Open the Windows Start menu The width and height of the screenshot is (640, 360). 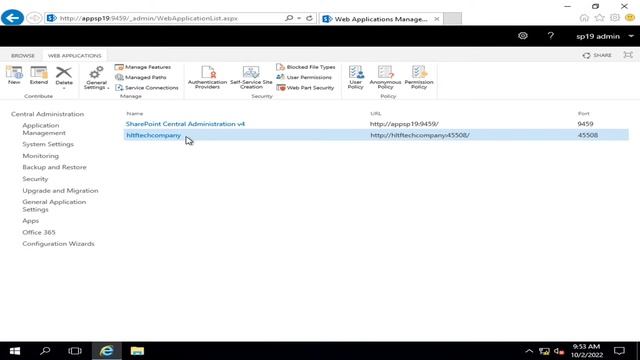click(15, 351)
